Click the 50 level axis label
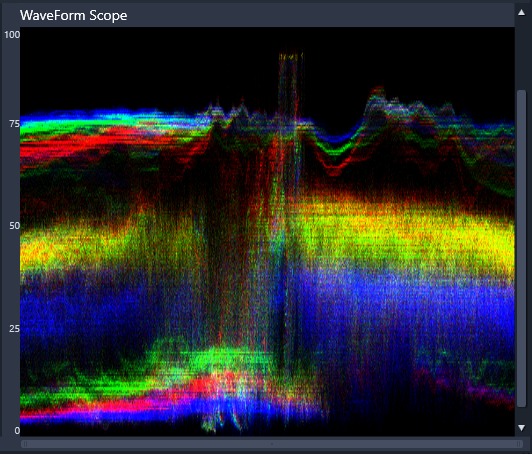 (14, 226)
